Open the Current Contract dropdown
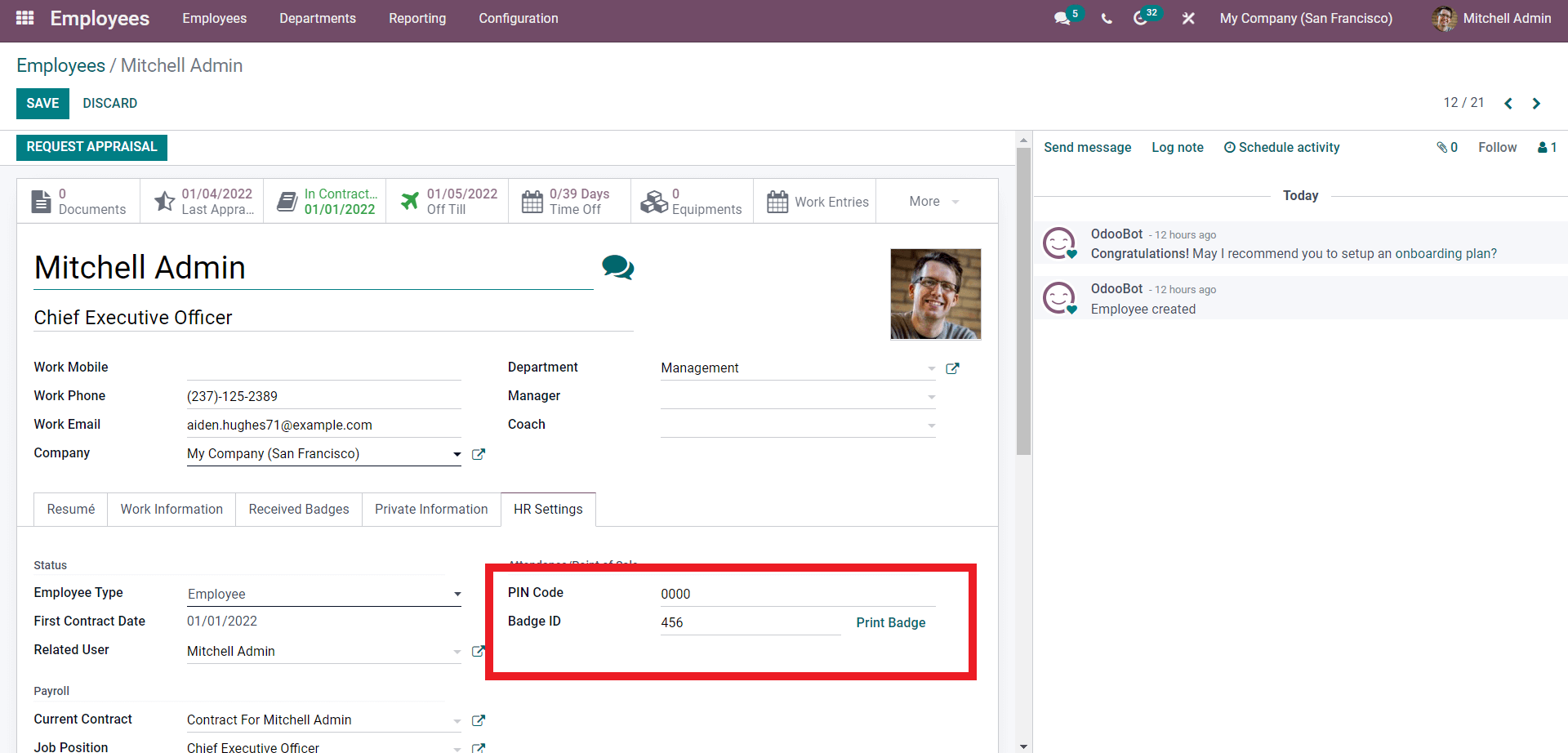The height and width of the screenshot is (753, 1568). tap(324, 720)
